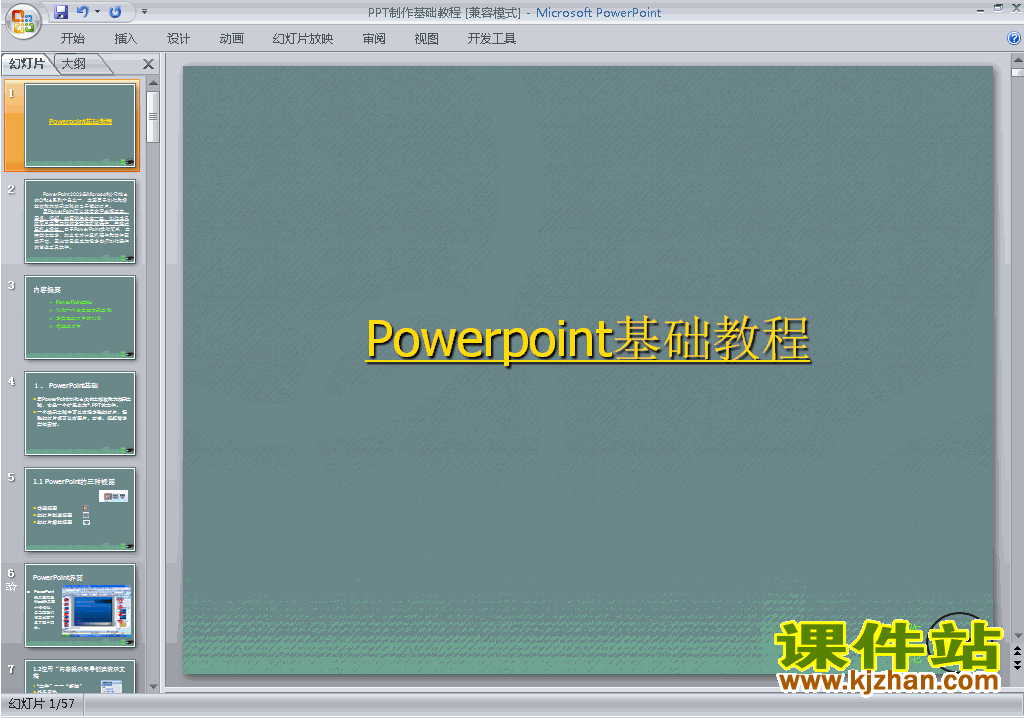This screenshot has height=718, width=1024.
Task: Close the PowerPoint window
Action: (1016, 8)
